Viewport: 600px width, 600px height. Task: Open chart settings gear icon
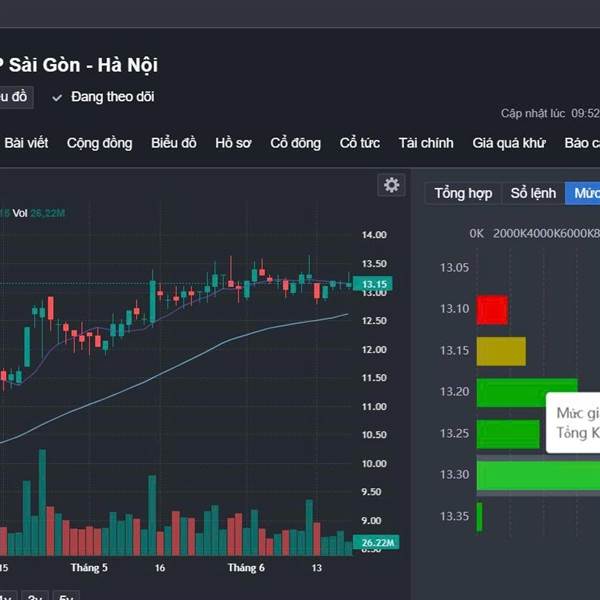(391, 185)
